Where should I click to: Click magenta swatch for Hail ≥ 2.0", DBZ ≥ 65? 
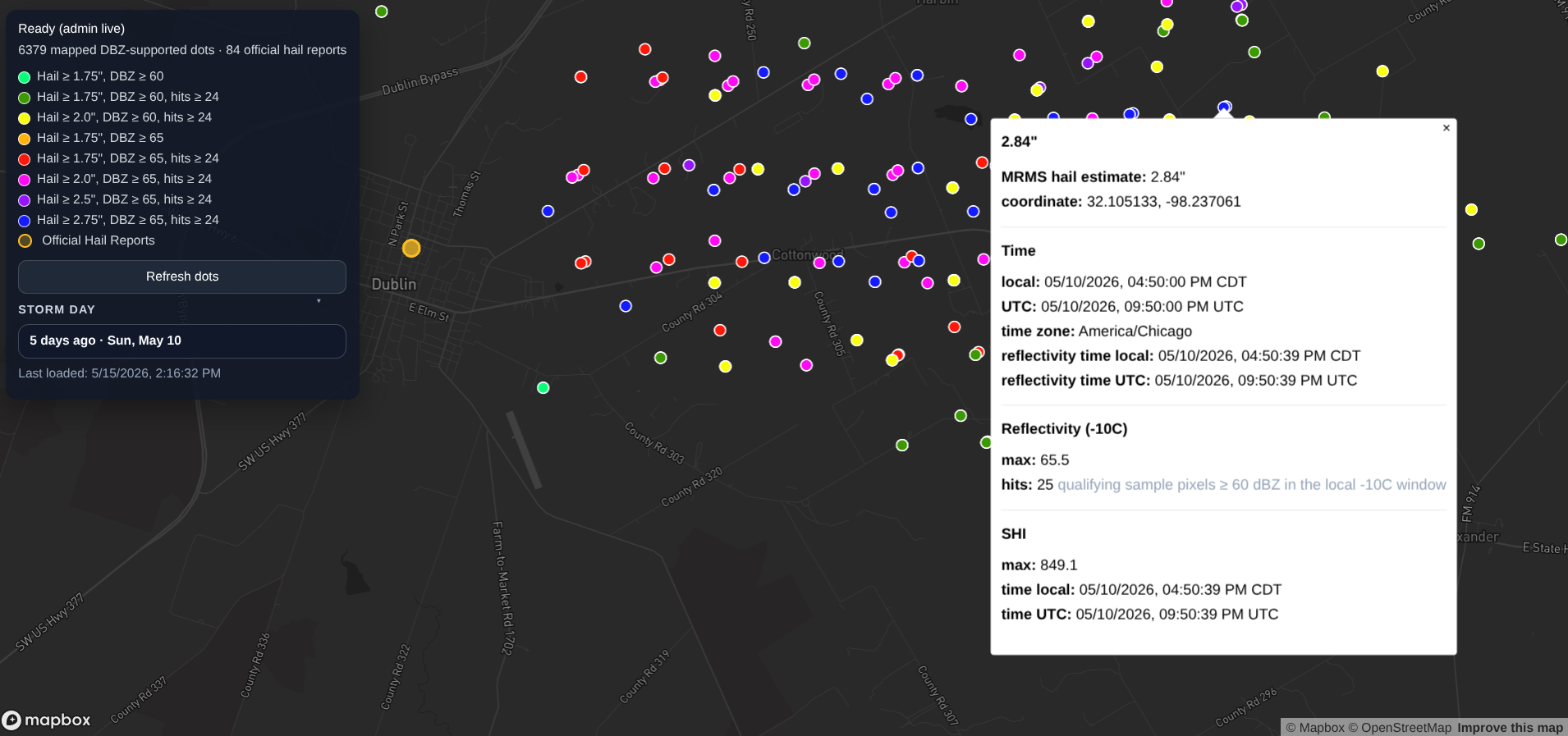click(25, 180)
